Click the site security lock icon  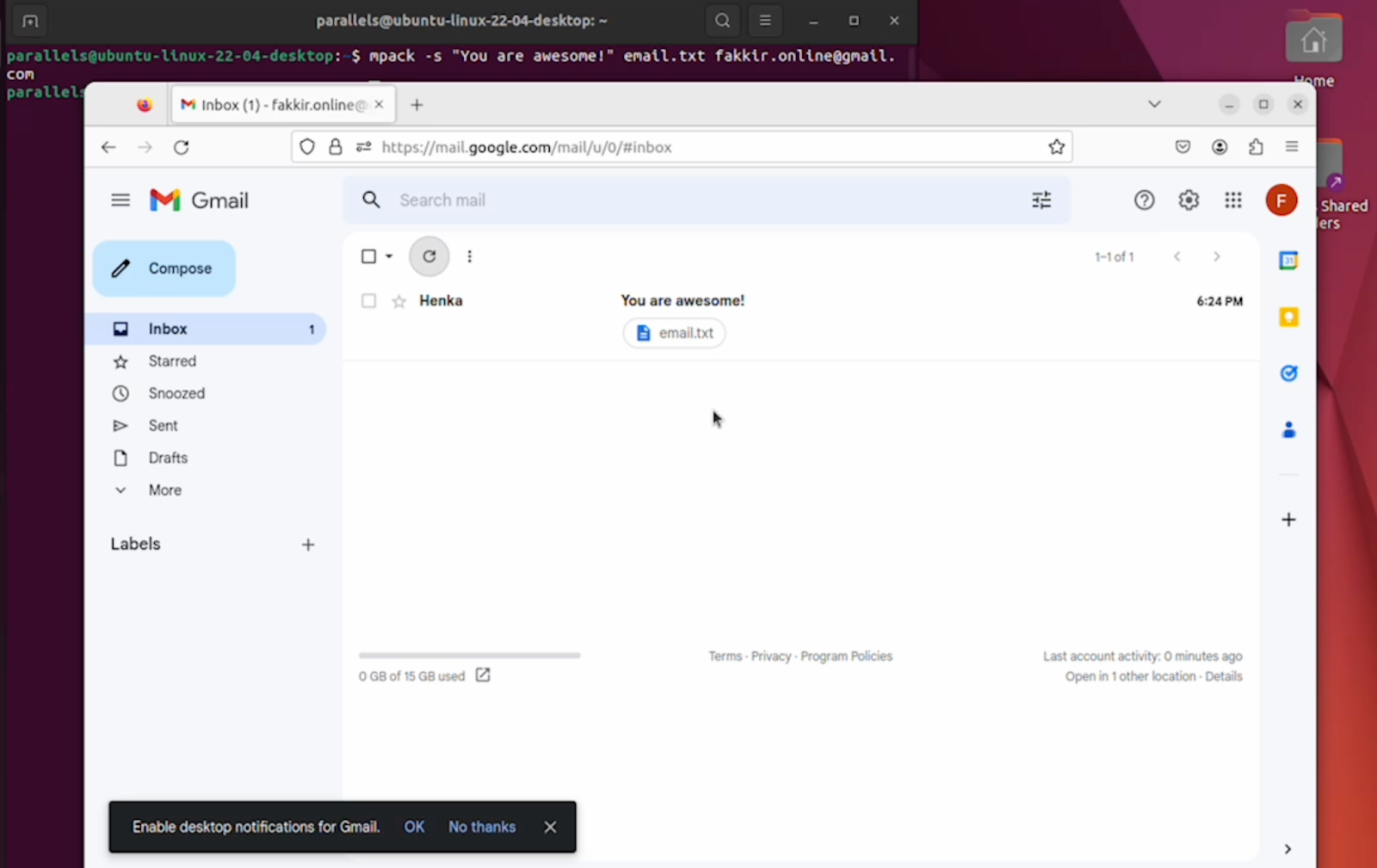336,147
